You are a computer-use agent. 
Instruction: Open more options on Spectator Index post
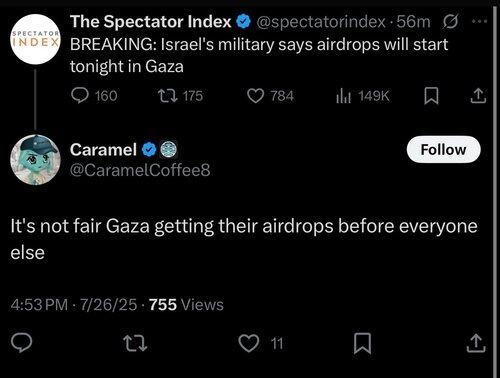click(x=480, y=21)
